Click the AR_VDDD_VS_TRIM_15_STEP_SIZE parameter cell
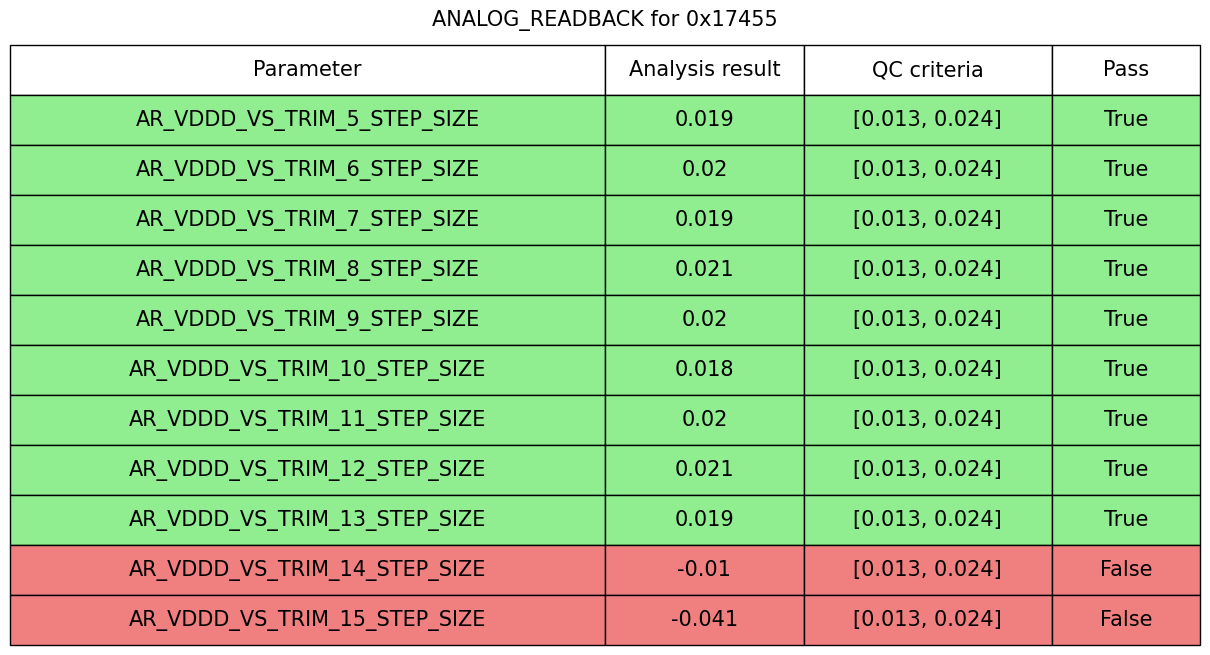1210x655 pixels. [x=307, y=620]
